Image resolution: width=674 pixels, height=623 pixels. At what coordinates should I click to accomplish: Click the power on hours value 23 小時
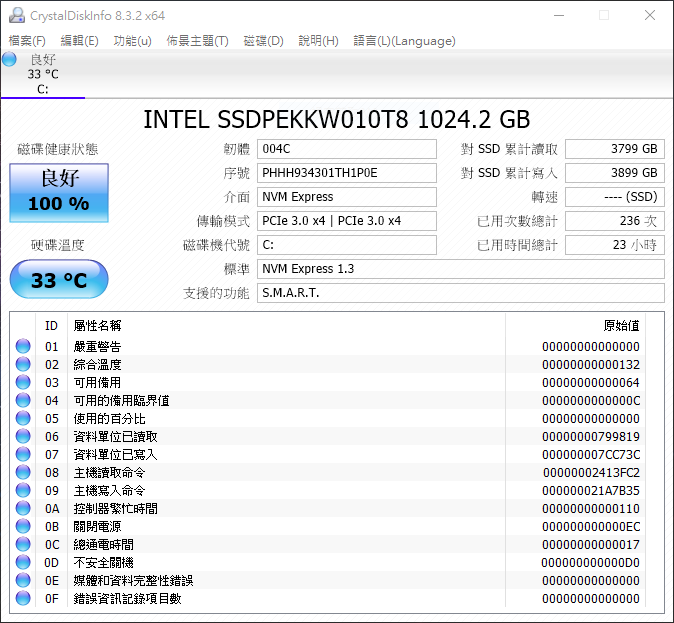tap(615, 245)
